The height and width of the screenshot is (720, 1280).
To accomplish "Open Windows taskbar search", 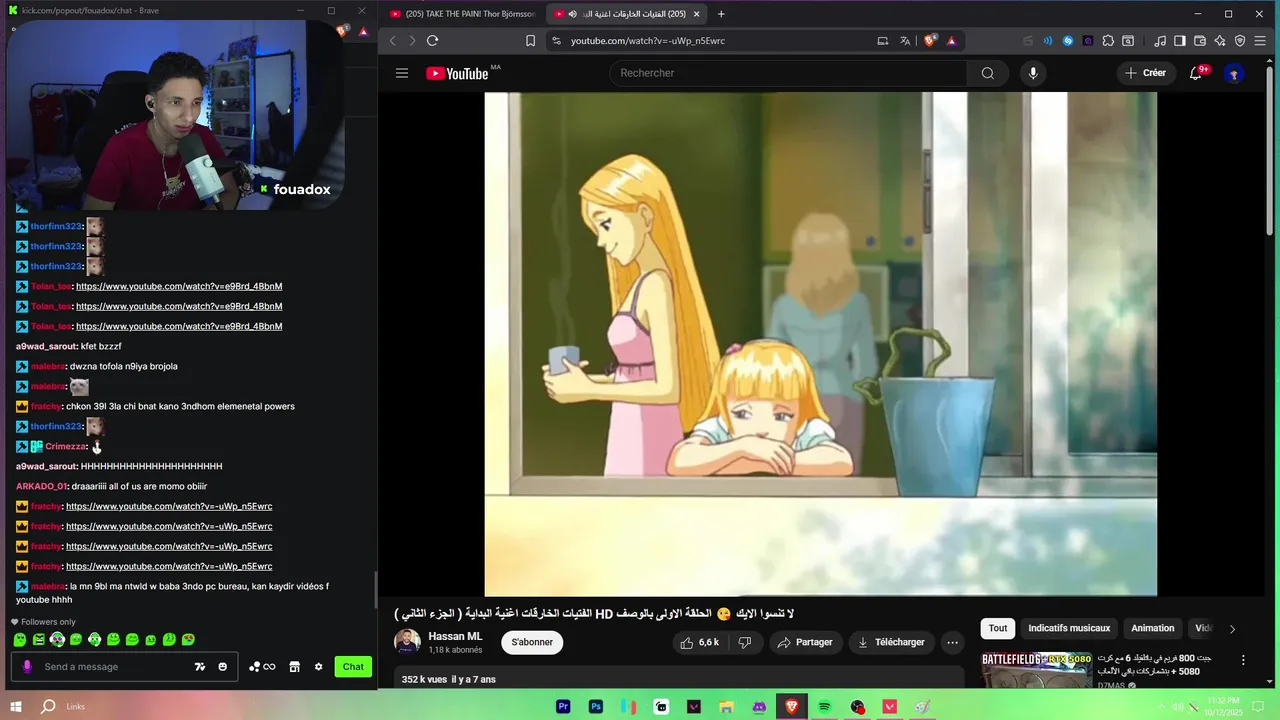I will point(48,706).
